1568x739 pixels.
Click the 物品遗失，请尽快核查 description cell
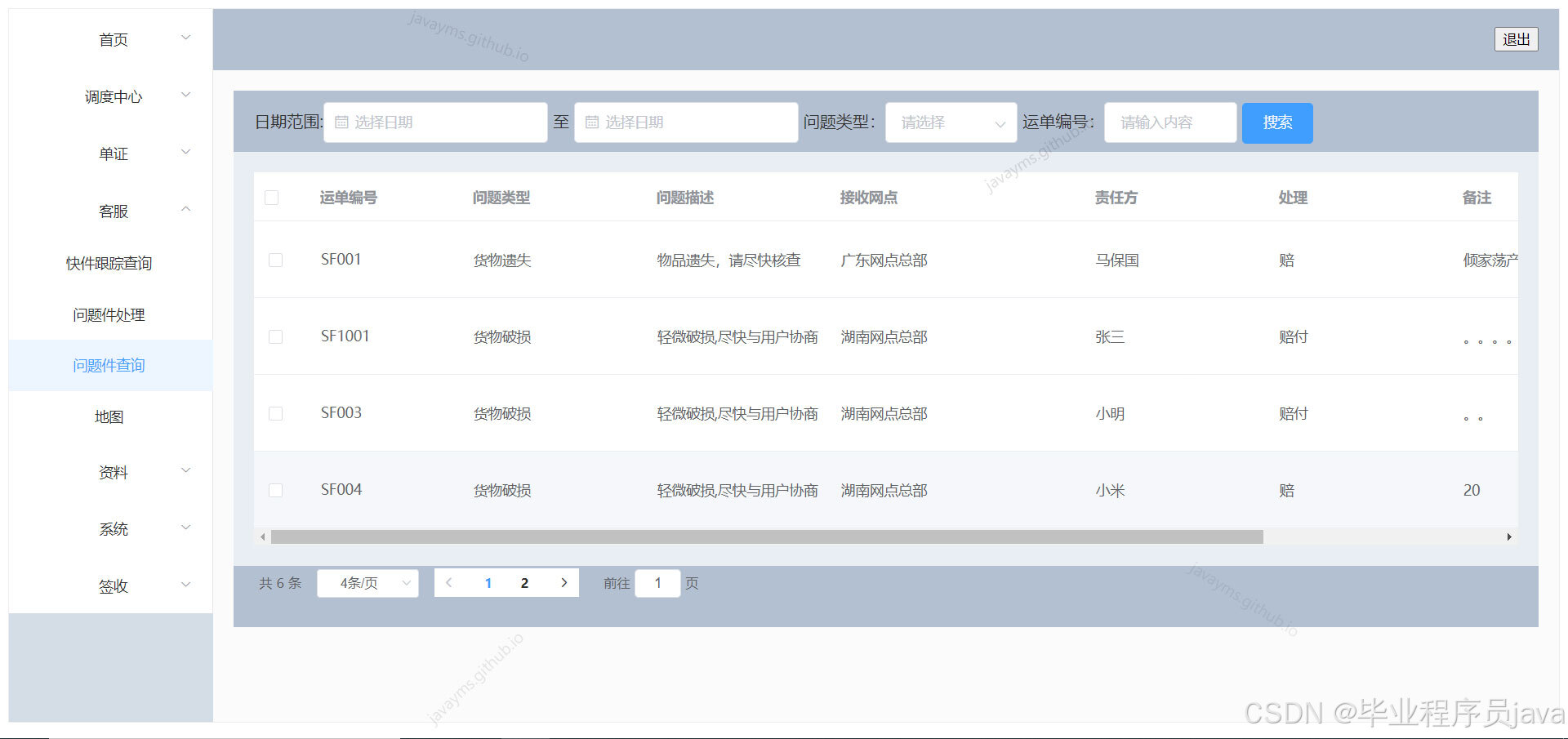(x=729, y=260)
